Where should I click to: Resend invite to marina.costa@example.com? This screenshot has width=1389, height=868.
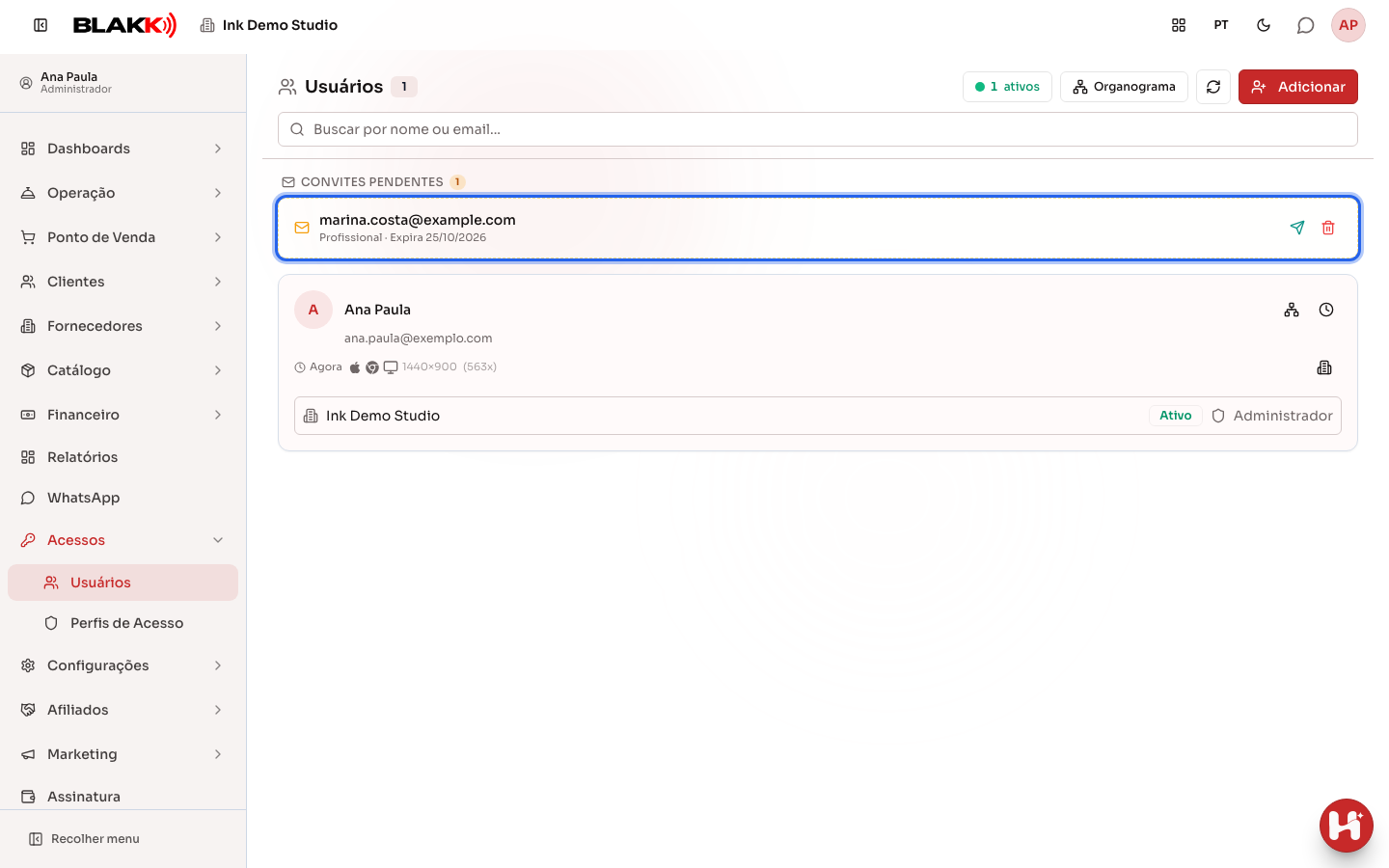(1297, 228)
